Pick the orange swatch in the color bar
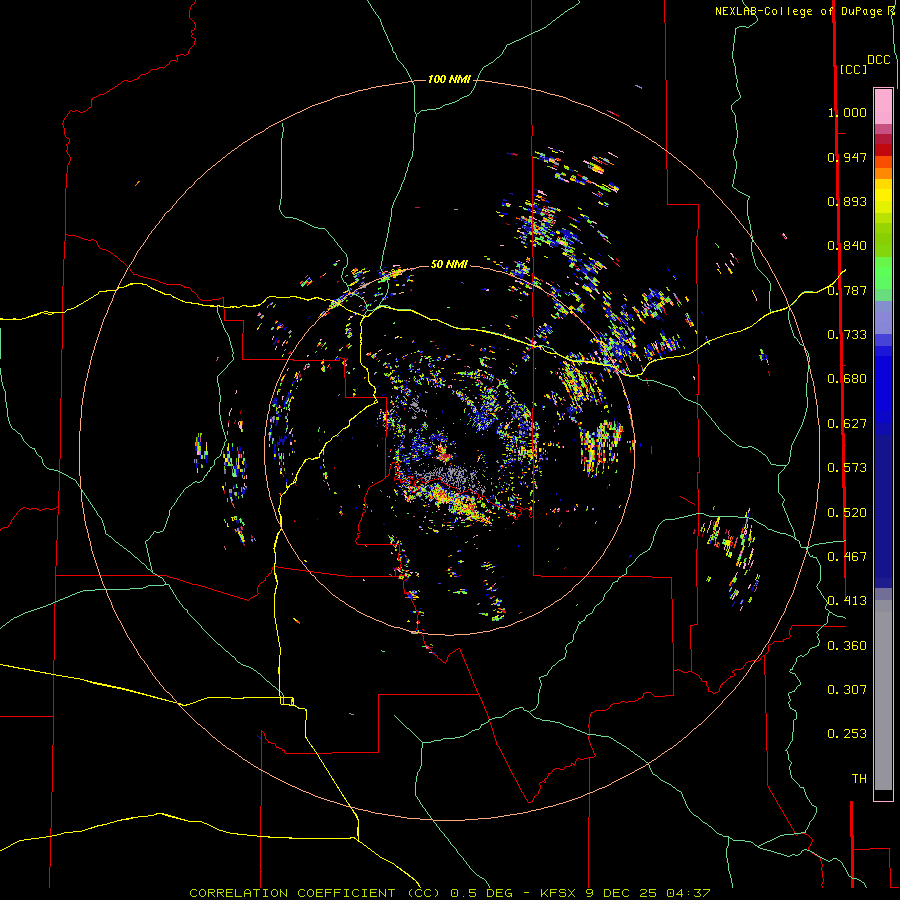 [x=883, y=173]
